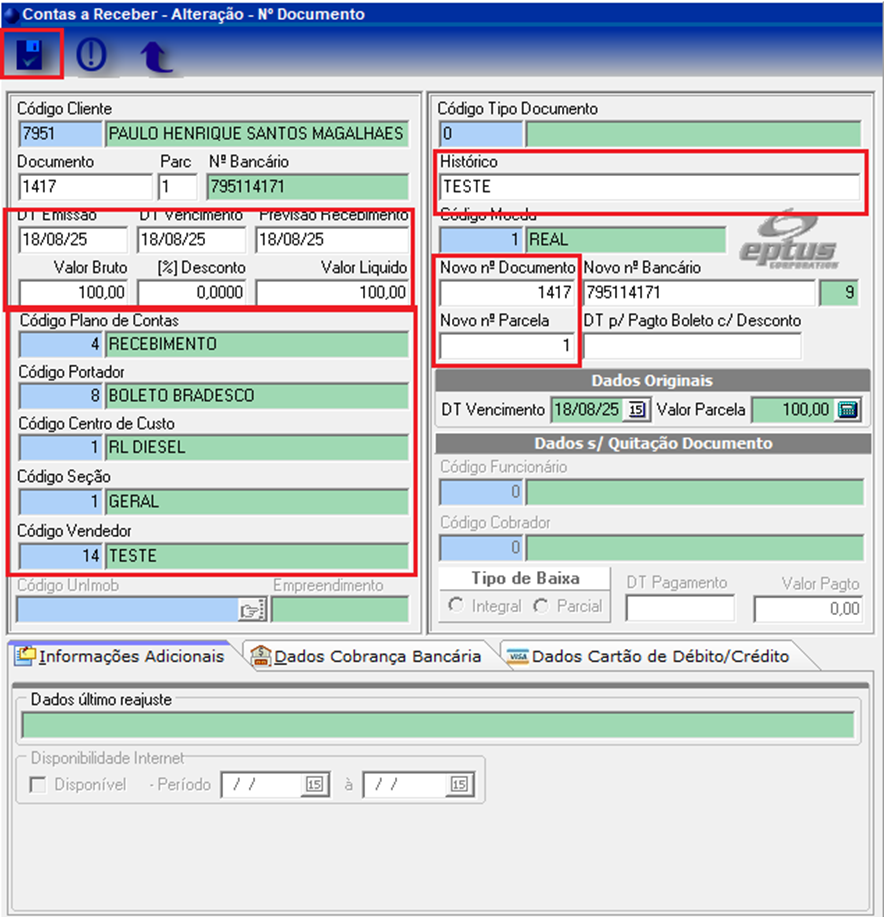Open the Período start date calendar icon
The image size is (884, 917).
(x=314, y=785)
